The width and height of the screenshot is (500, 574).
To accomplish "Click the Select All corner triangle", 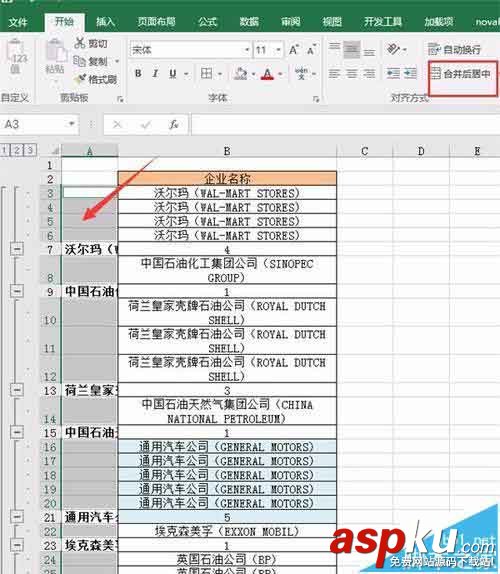I will pos(55,151).
